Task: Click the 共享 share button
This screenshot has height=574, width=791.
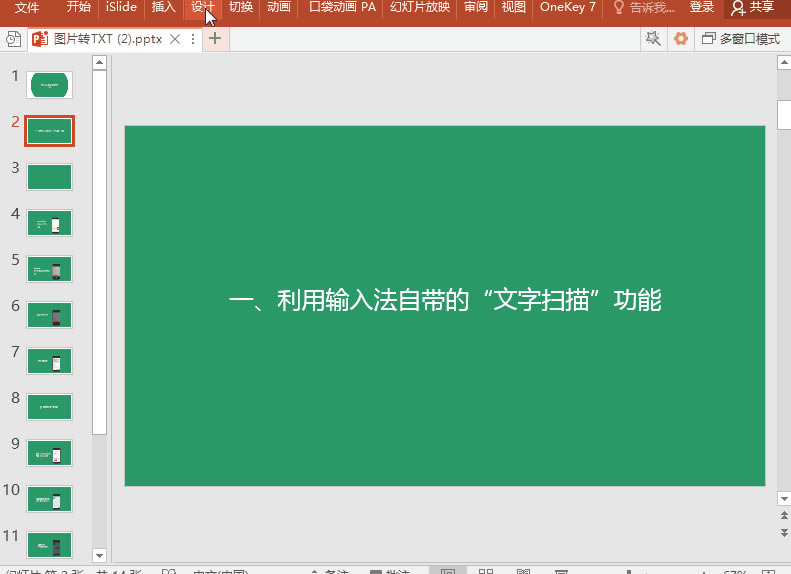Action: click(753, 8)
